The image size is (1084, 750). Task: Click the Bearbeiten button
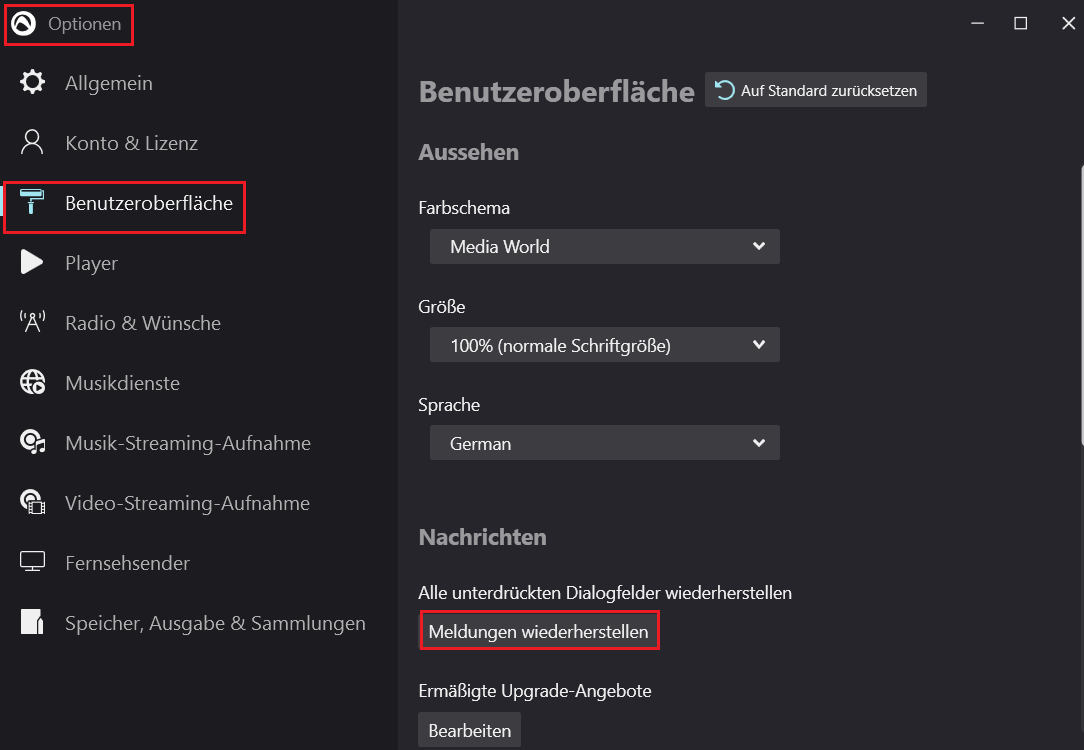coord(469,730)
